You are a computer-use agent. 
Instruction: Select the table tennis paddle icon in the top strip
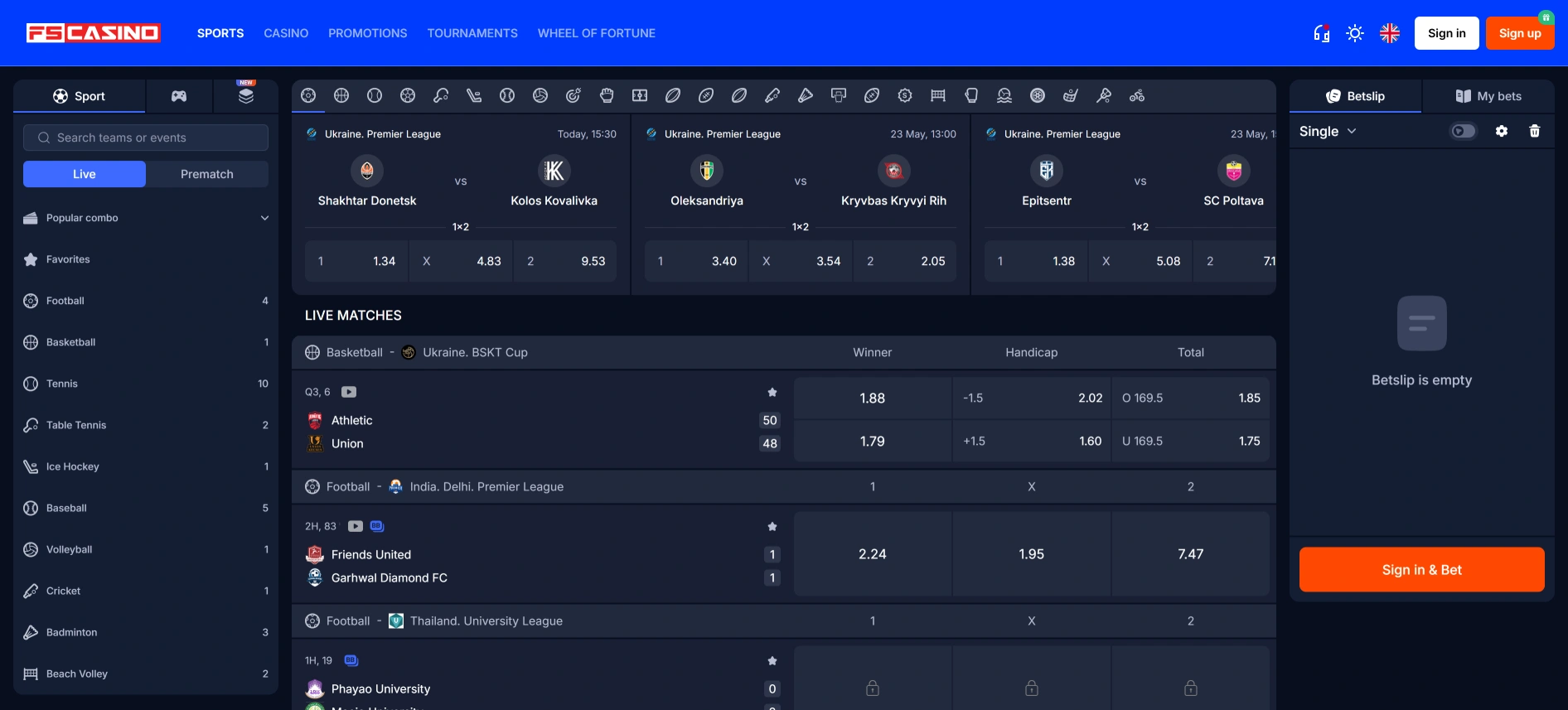pyautogui.click(x=441, y=96)
